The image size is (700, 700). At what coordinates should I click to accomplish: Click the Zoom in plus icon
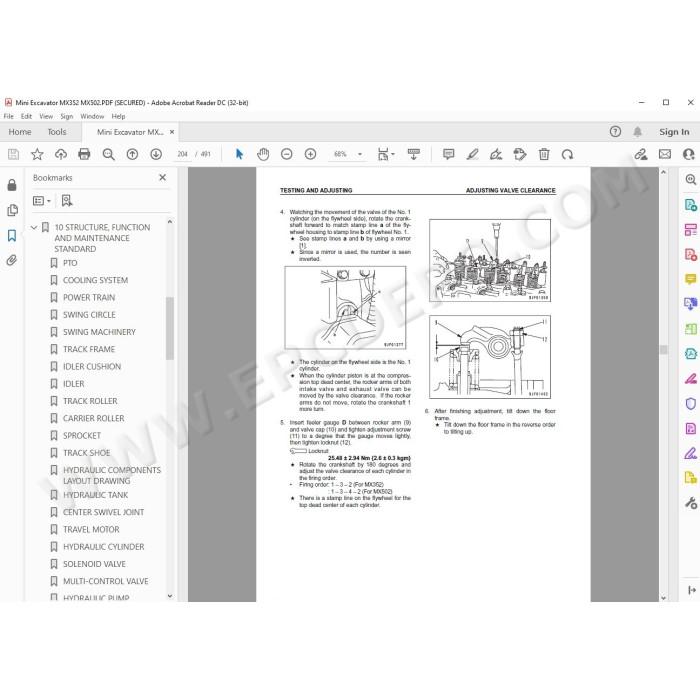tap(310, 154)
